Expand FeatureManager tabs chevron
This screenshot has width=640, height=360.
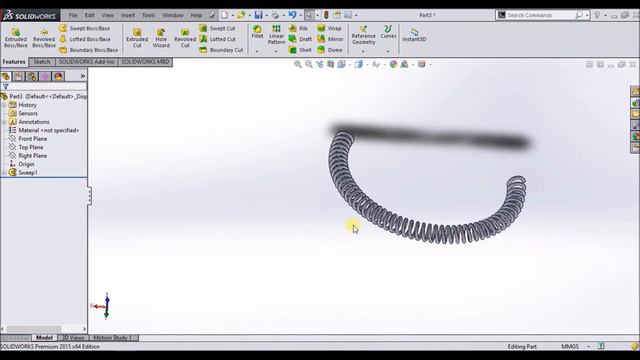[82, 76]
